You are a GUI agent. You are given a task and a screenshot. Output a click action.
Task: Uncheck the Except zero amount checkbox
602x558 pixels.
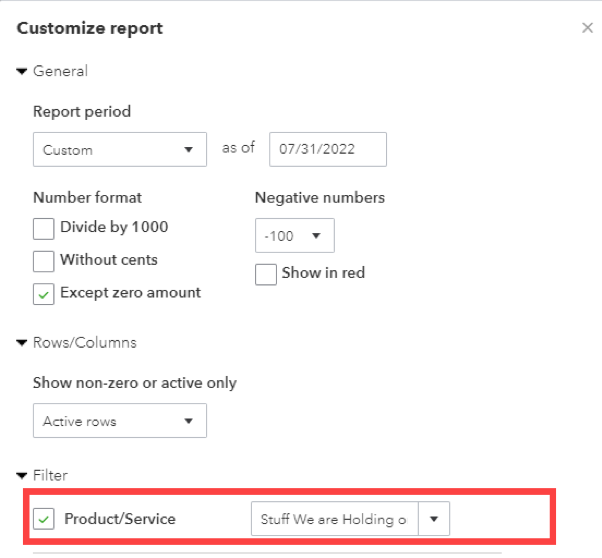point(44,294)
